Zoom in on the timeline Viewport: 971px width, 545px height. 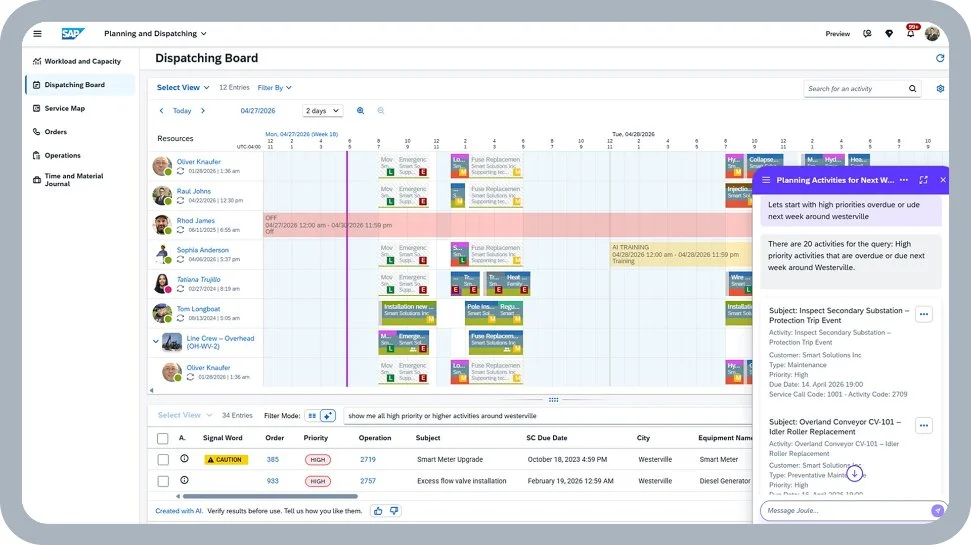coord(360,111)
